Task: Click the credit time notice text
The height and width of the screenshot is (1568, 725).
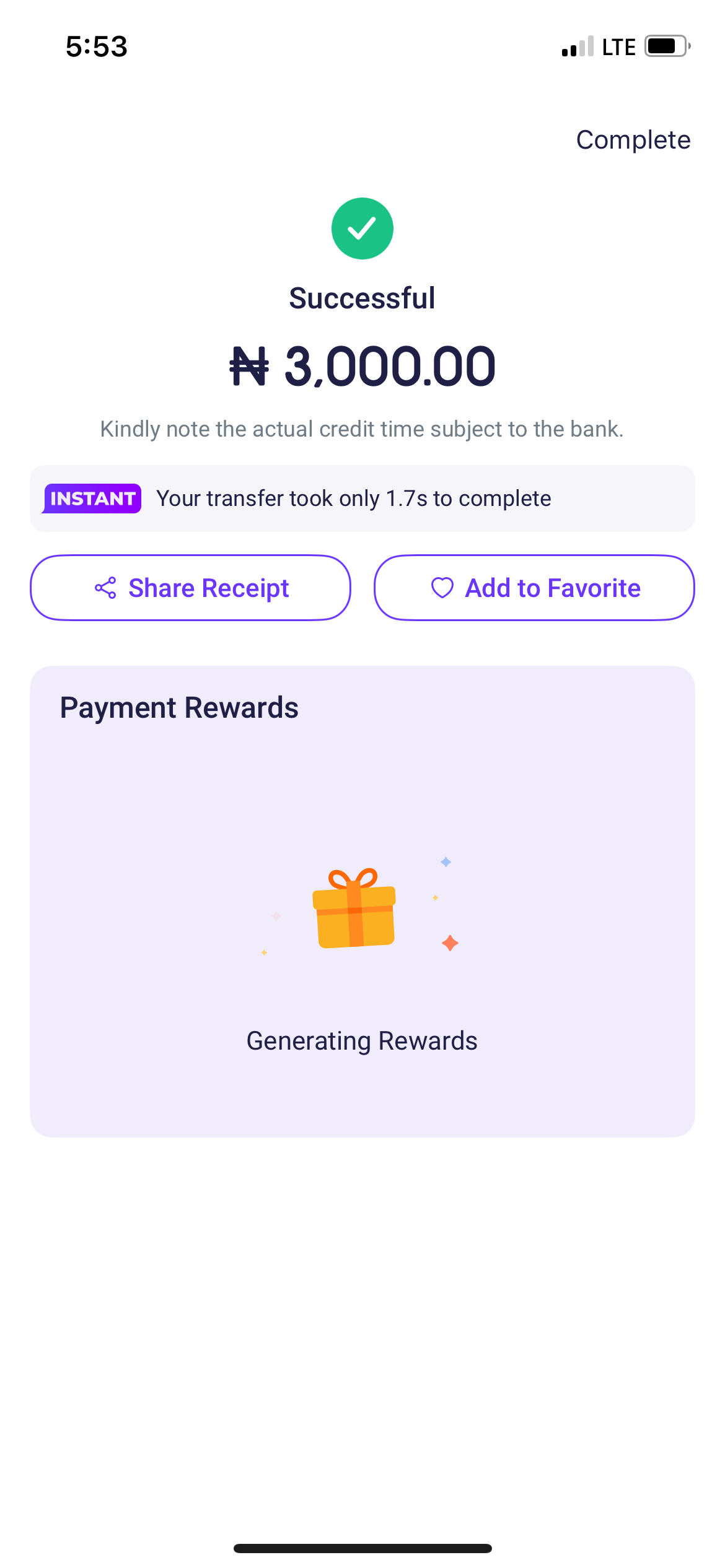Action: point(362,429)
